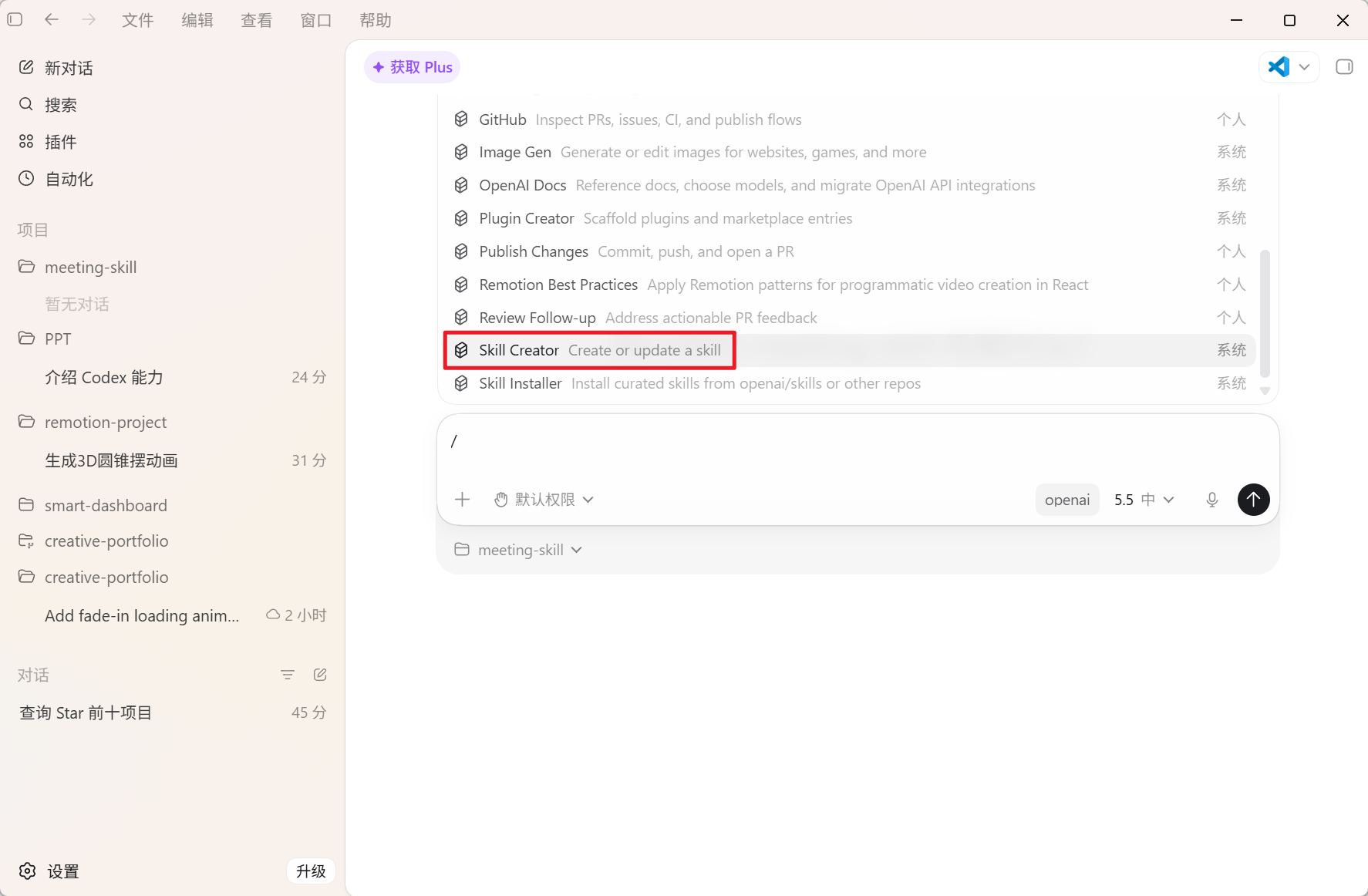Open the 窗口 menu
The width and height of the screenshot is (1368, 896).
[316, 20]
